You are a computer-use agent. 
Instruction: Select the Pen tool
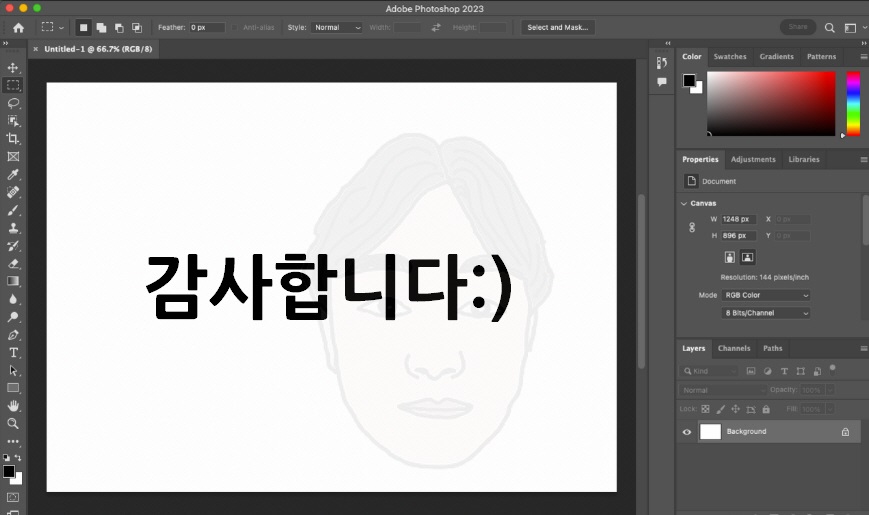click(x=13, y=335)
